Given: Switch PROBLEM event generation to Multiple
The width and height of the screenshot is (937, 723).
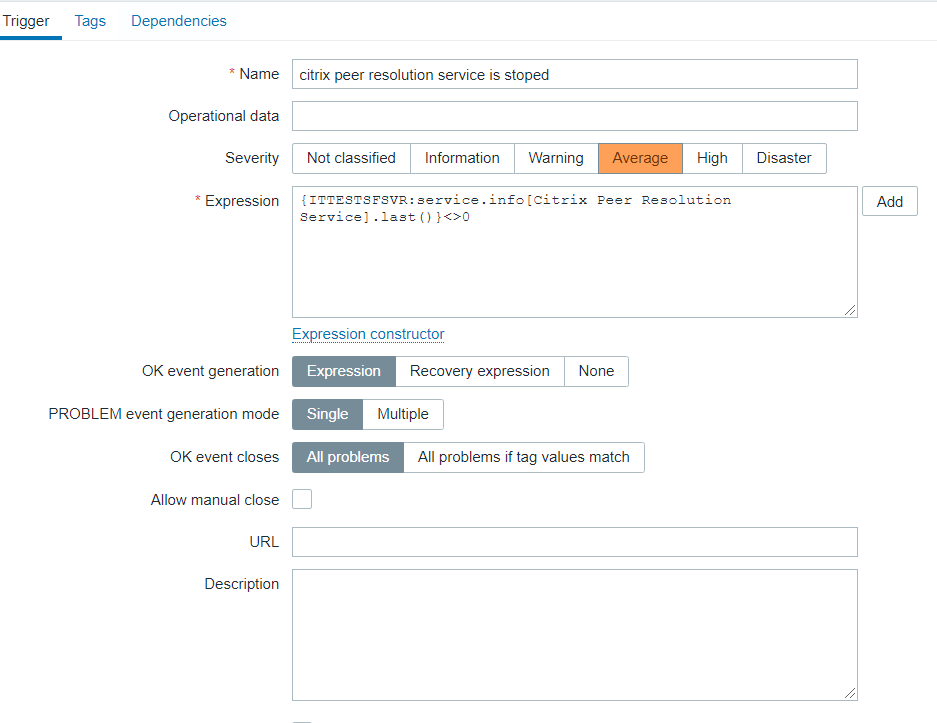Looking at the screenshot, I should tap(403, 414).
